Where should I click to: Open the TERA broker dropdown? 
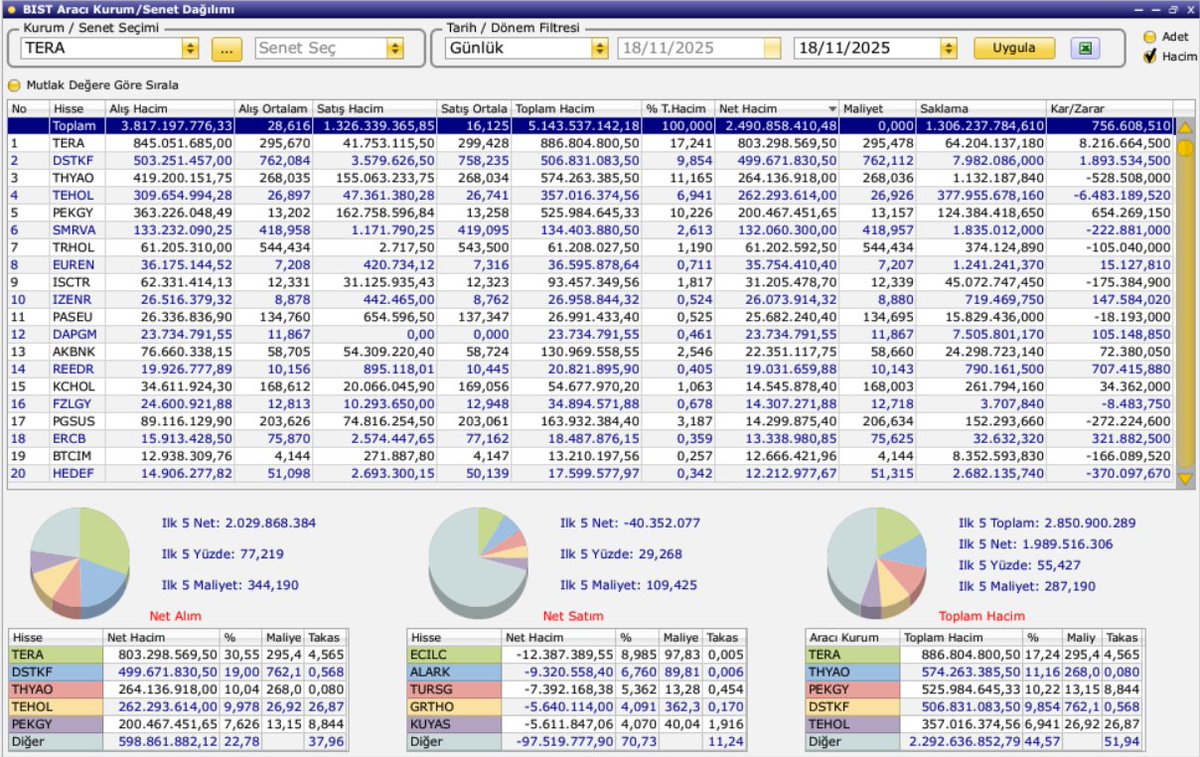click(190, 48)
